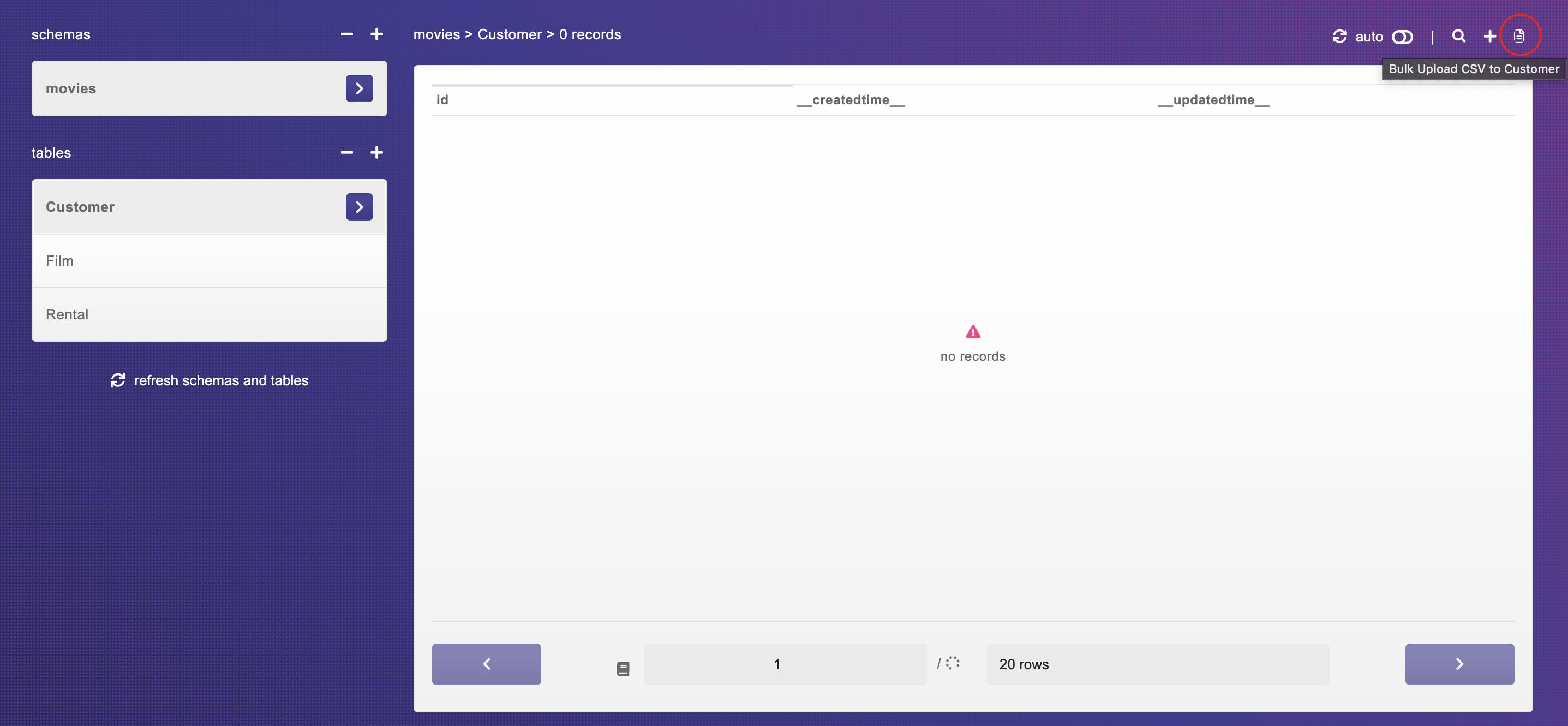Click the minus icon to remove schema
1568x726 pixels.
point(346,34)
